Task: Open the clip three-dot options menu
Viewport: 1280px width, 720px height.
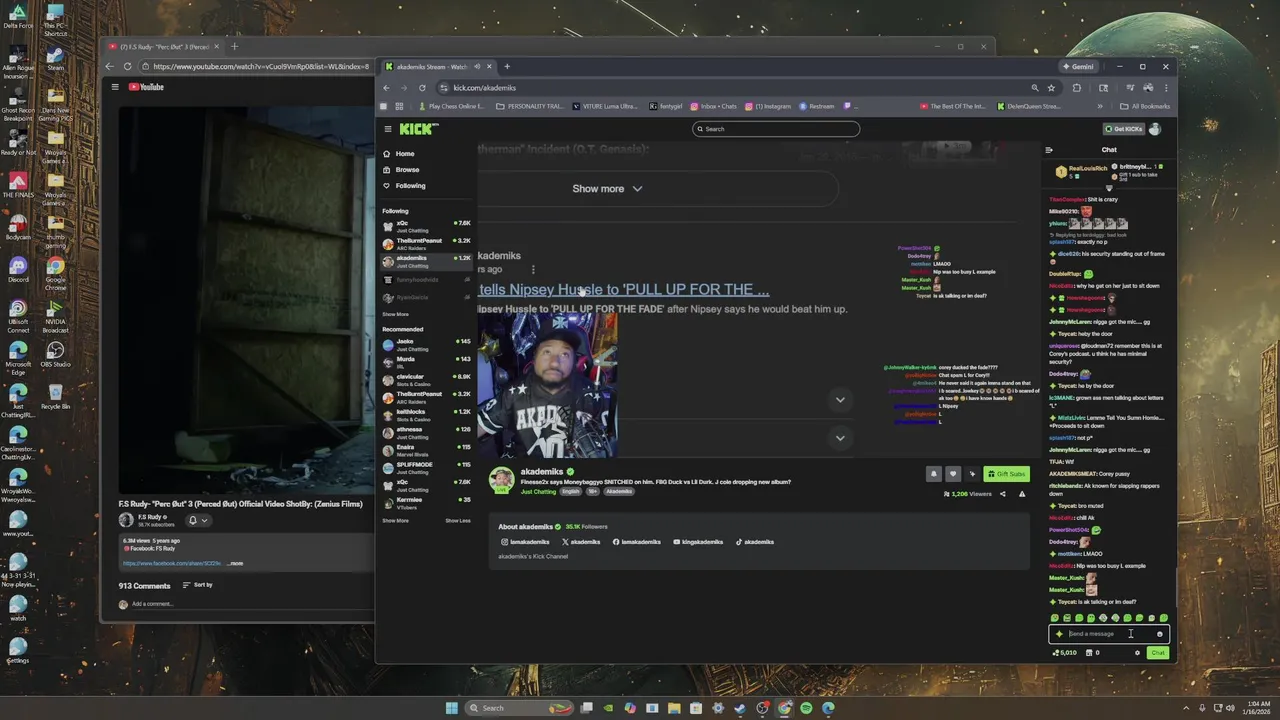Action: coord(533,270)
